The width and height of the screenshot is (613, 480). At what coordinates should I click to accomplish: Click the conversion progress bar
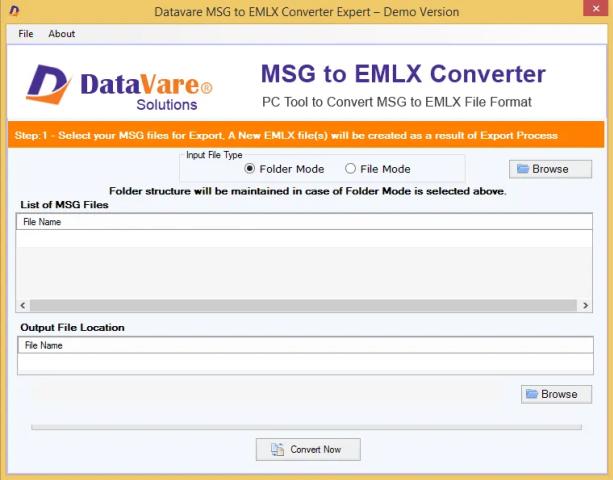(306, 427)
